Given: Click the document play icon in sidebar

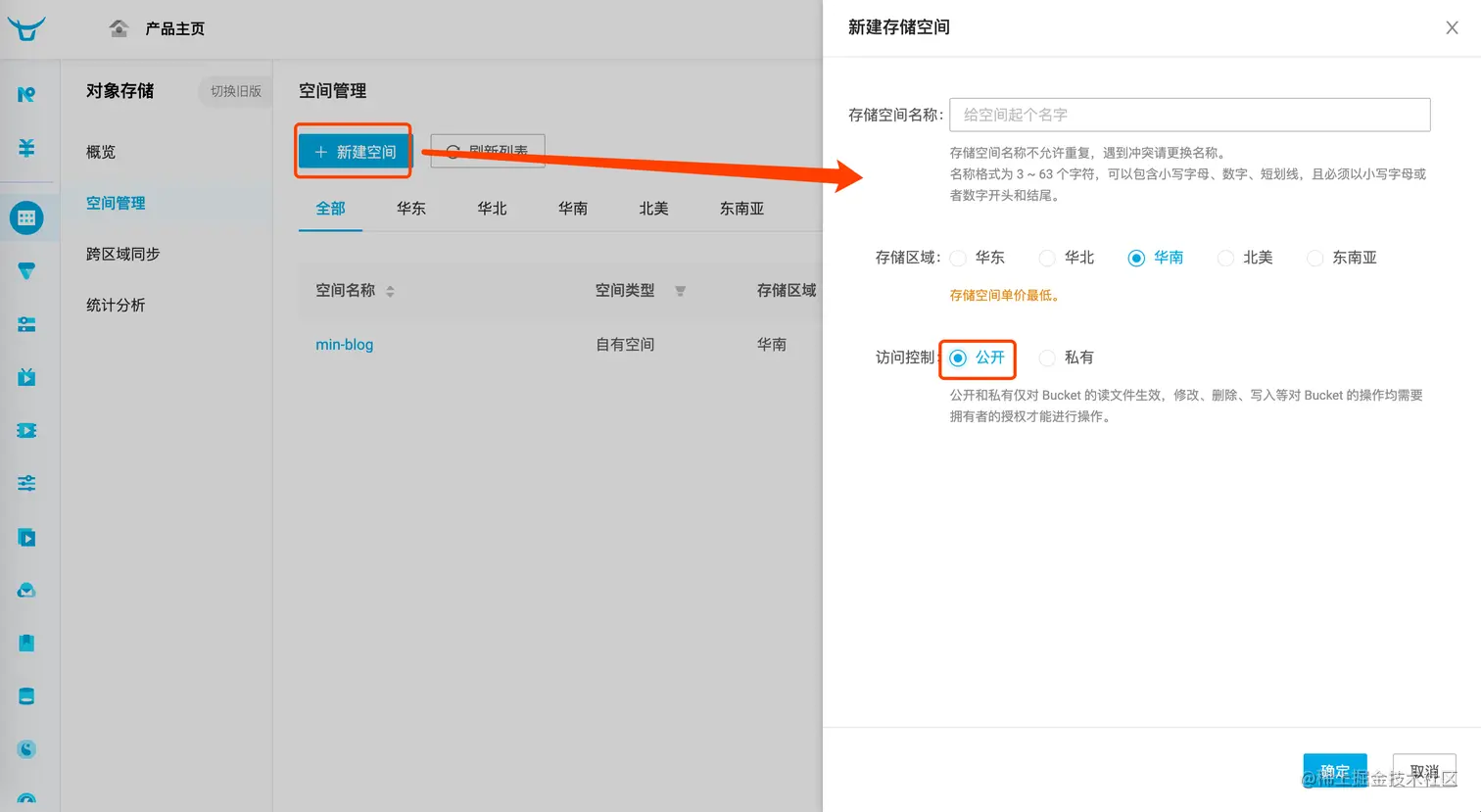Looking at the screenshot, I should click(26, 537).
